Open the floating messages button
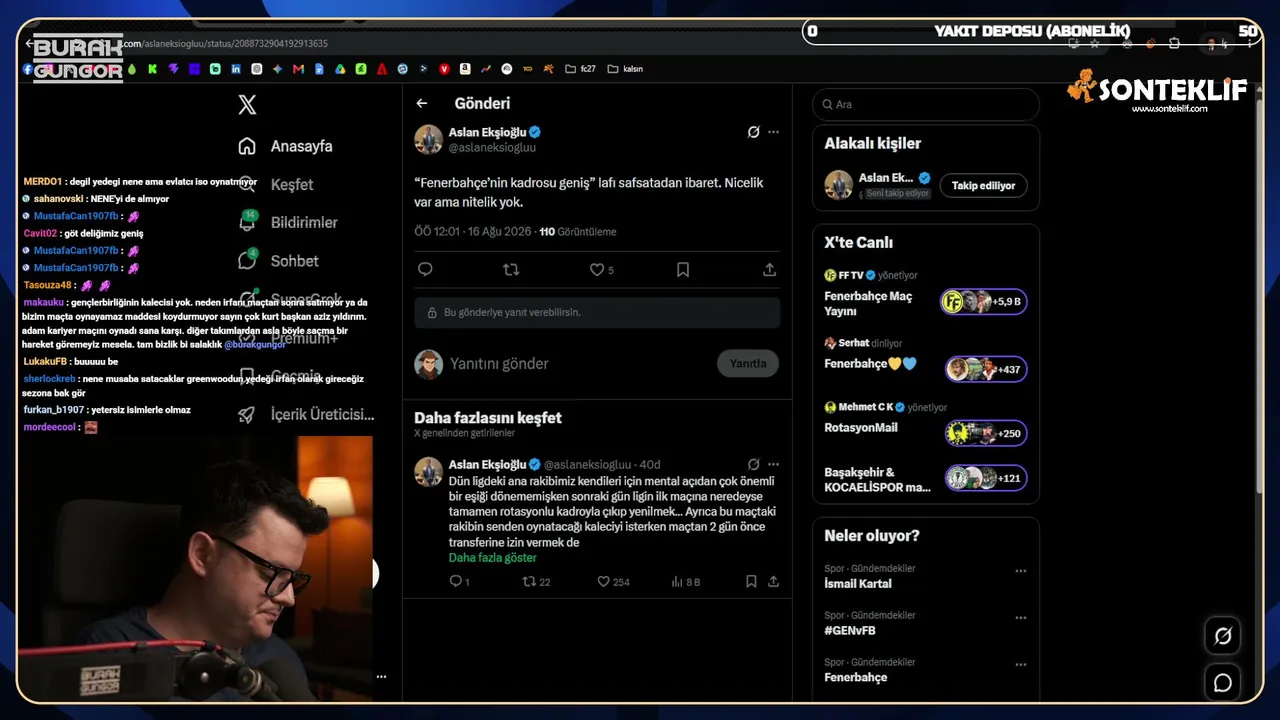 tap(1223, 683)
